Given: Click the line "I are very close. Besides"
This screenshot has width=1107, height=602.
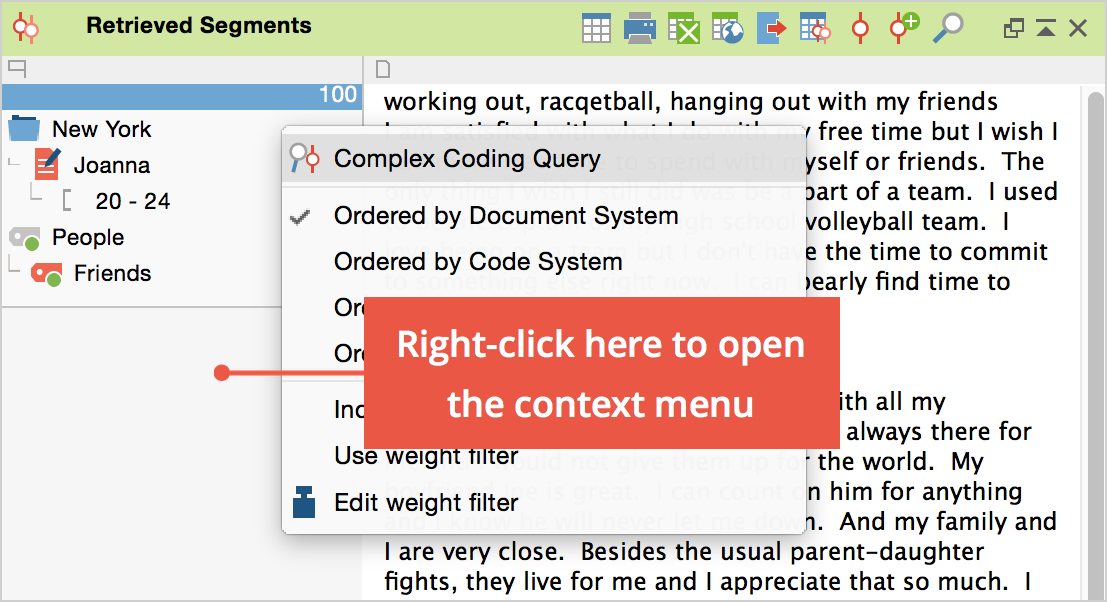Looking at the screenshot, I should tap(683, 551).
